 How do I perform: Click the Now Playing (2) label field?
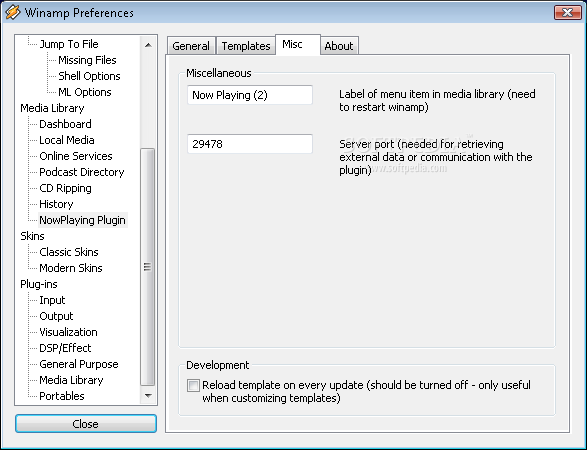tap(250, 95)
